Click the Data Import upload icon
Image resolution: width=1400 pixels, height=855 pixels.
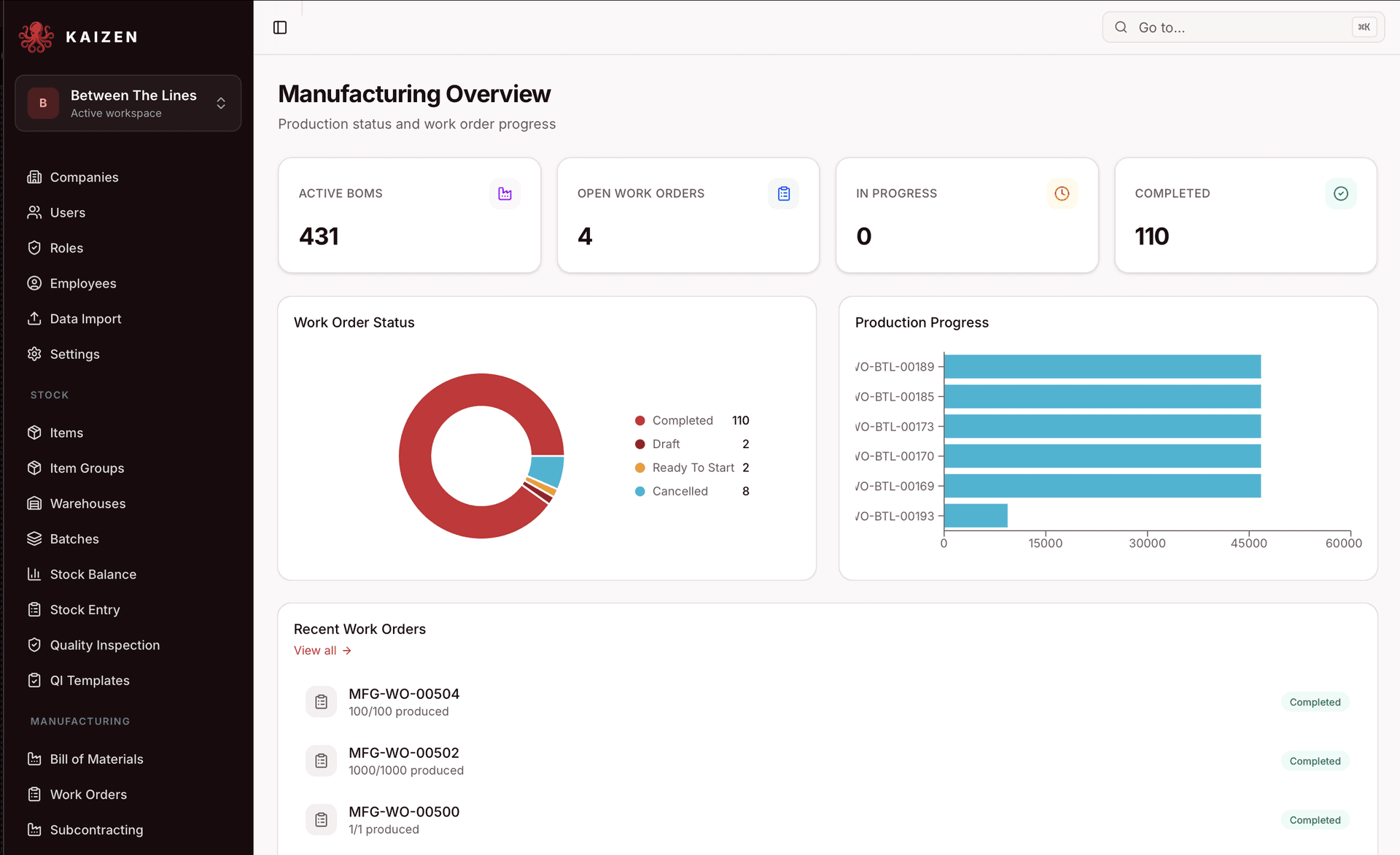[x=34, y=319]
